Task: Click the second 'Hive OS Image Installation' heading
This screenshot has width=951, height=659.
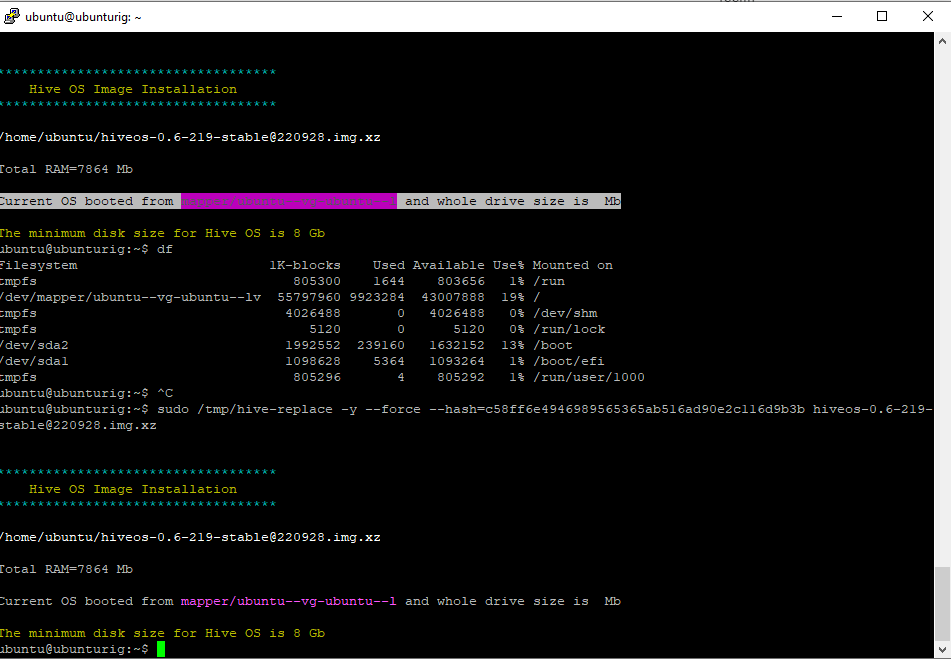Action: tap(133, 489)
